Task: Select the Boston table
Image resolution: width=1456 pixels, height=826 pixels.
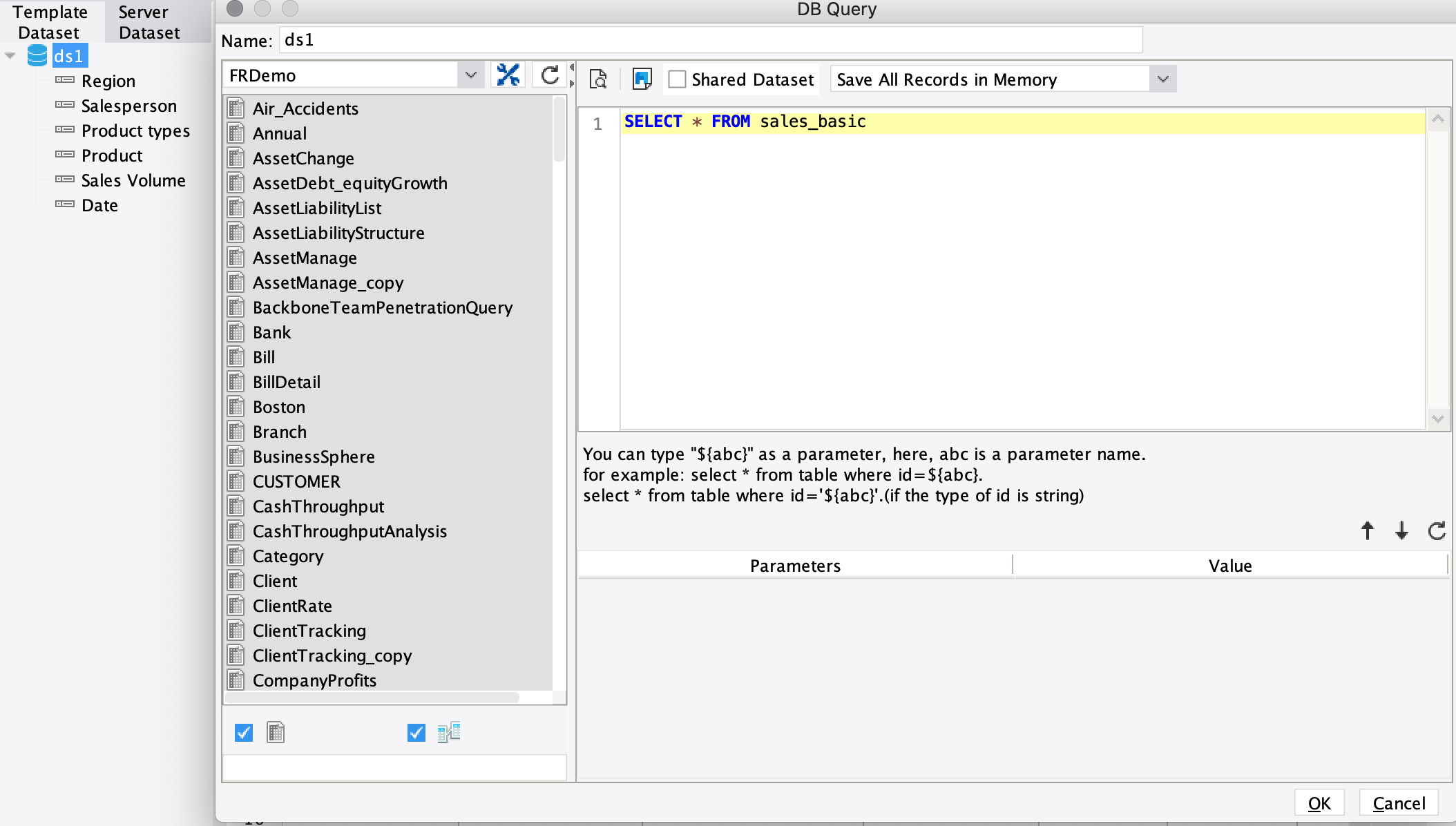Action: point(279,407)
